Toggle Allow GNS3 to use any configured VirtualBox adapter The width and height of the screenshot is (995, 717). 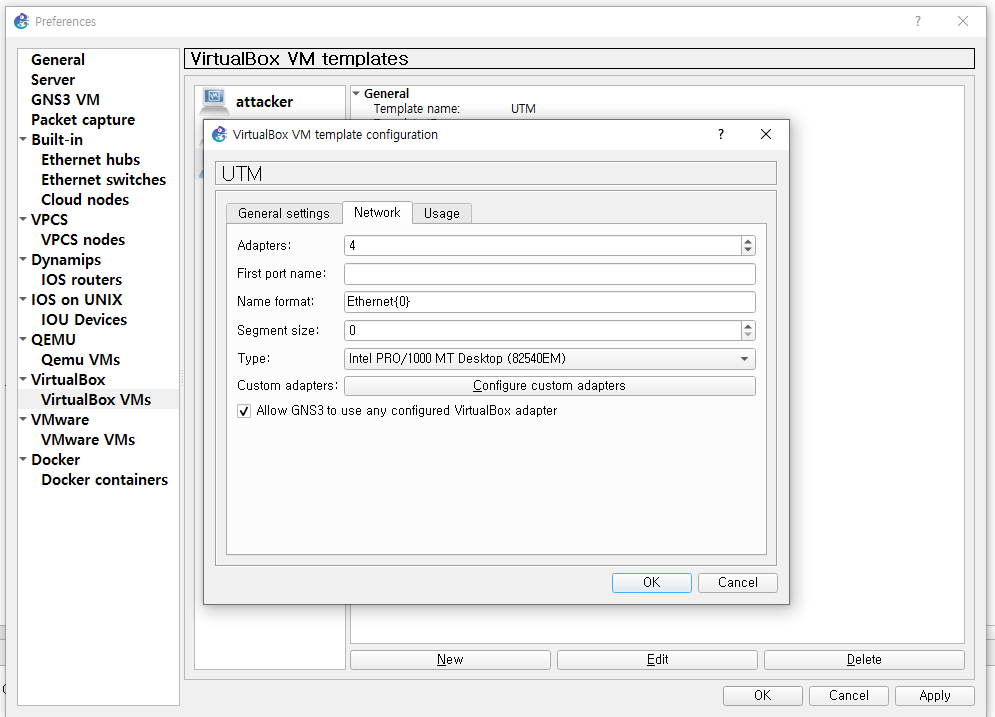point(244,411)
